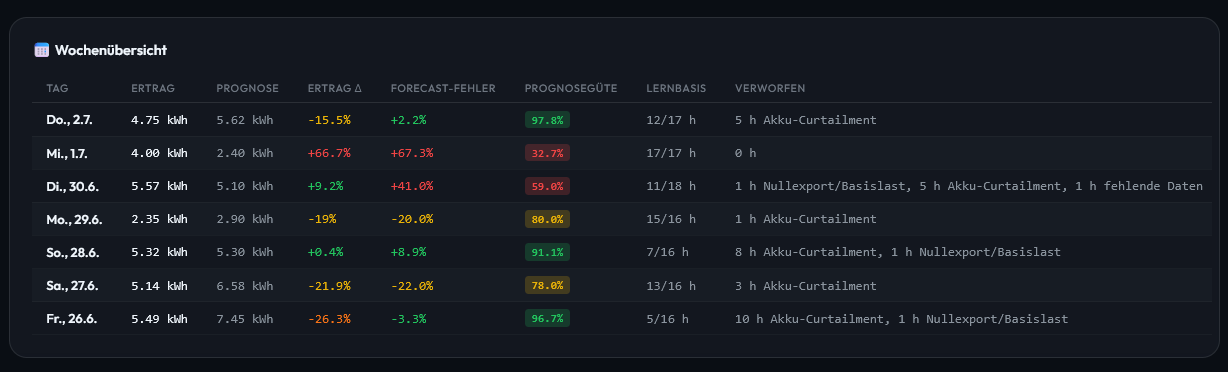Screen dimensions: 1228x372
Task: Click the green 91.1% quality badge
Action: click(547, 252)
